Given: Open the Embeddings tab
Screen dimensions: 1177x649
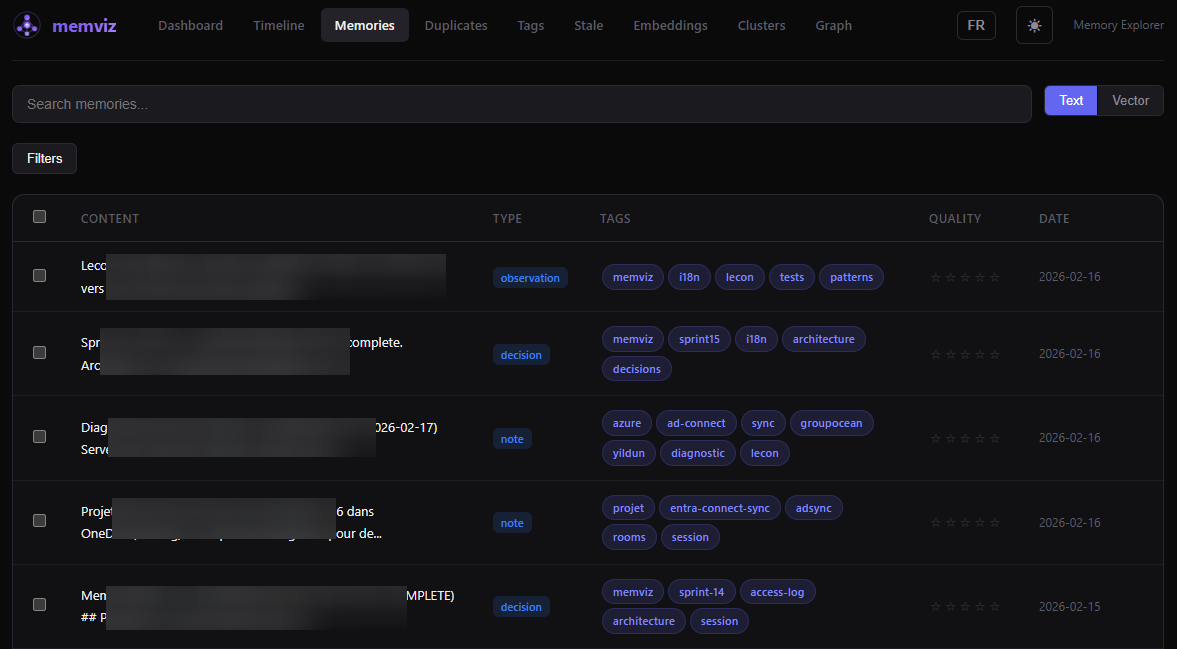Looking at the screenshot, I should point(670,26).
